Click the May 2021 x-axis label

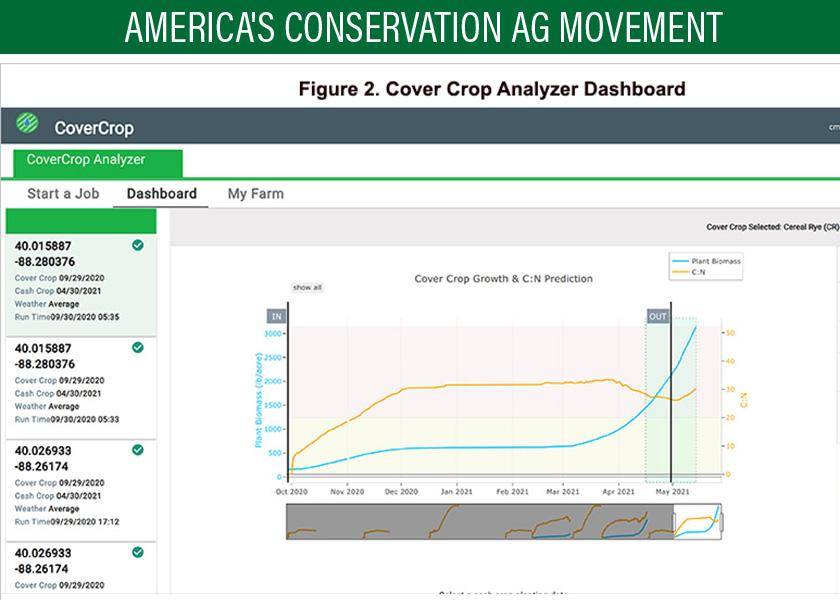[673, 491]
